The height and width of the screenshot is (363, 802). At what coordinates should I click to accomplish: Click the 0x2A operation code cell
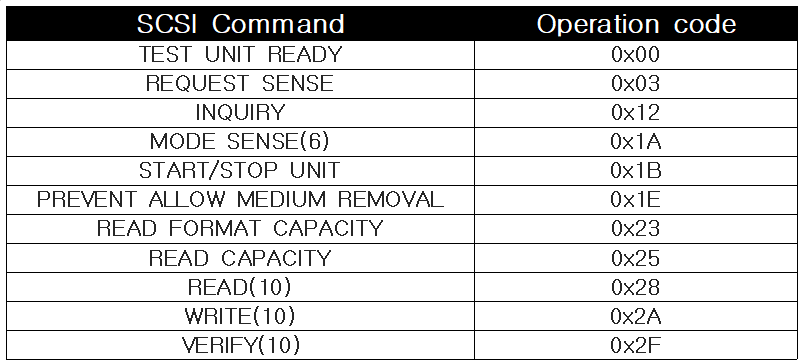click(x=636, y=316)
